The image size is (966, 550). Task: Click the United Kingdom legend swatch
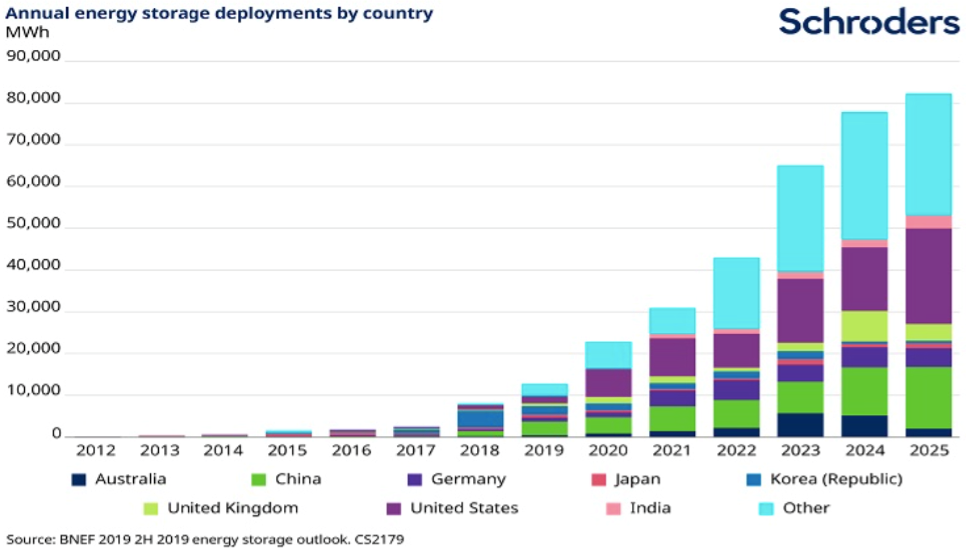coord(151,509)
